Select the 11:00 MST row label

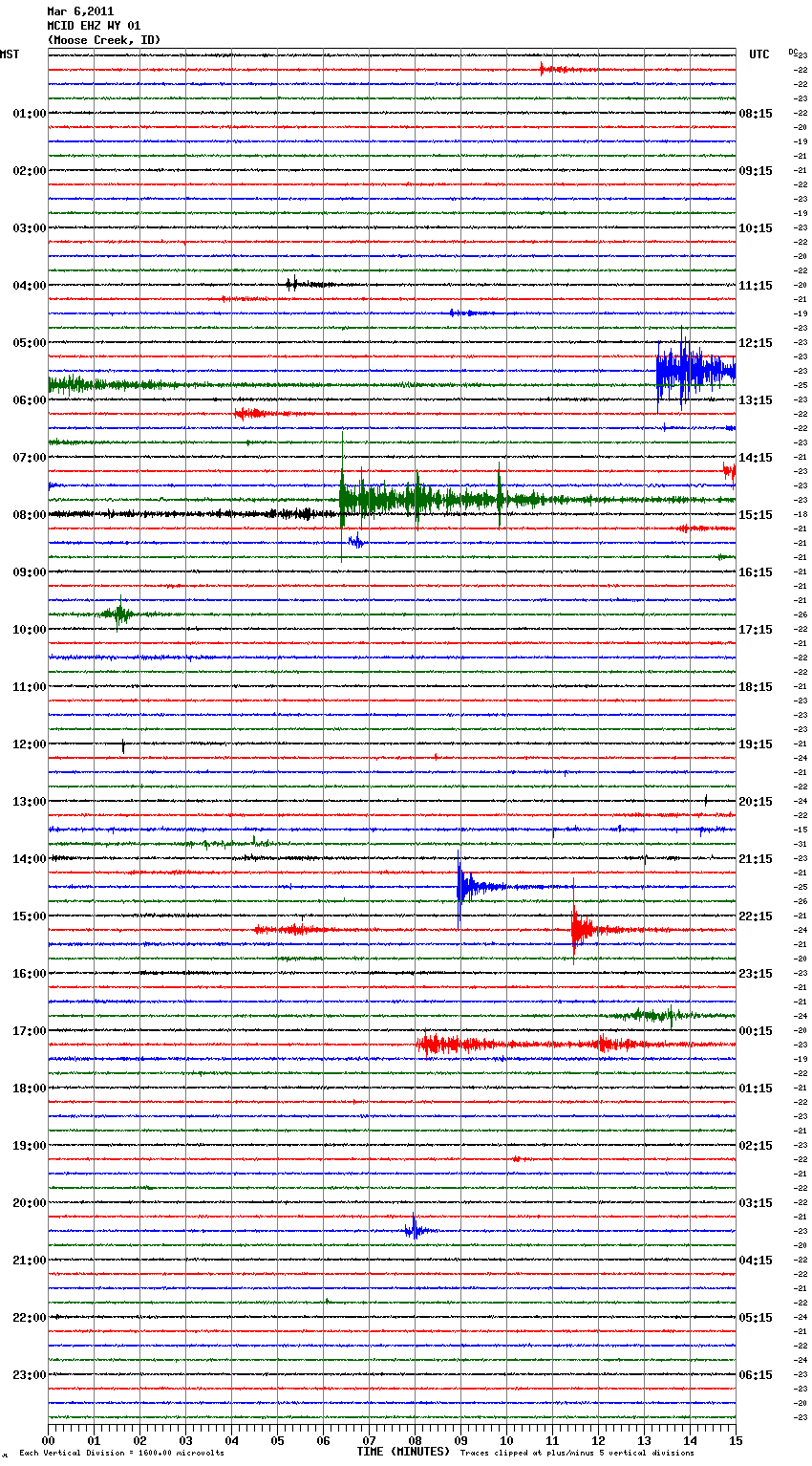[30, 687]
